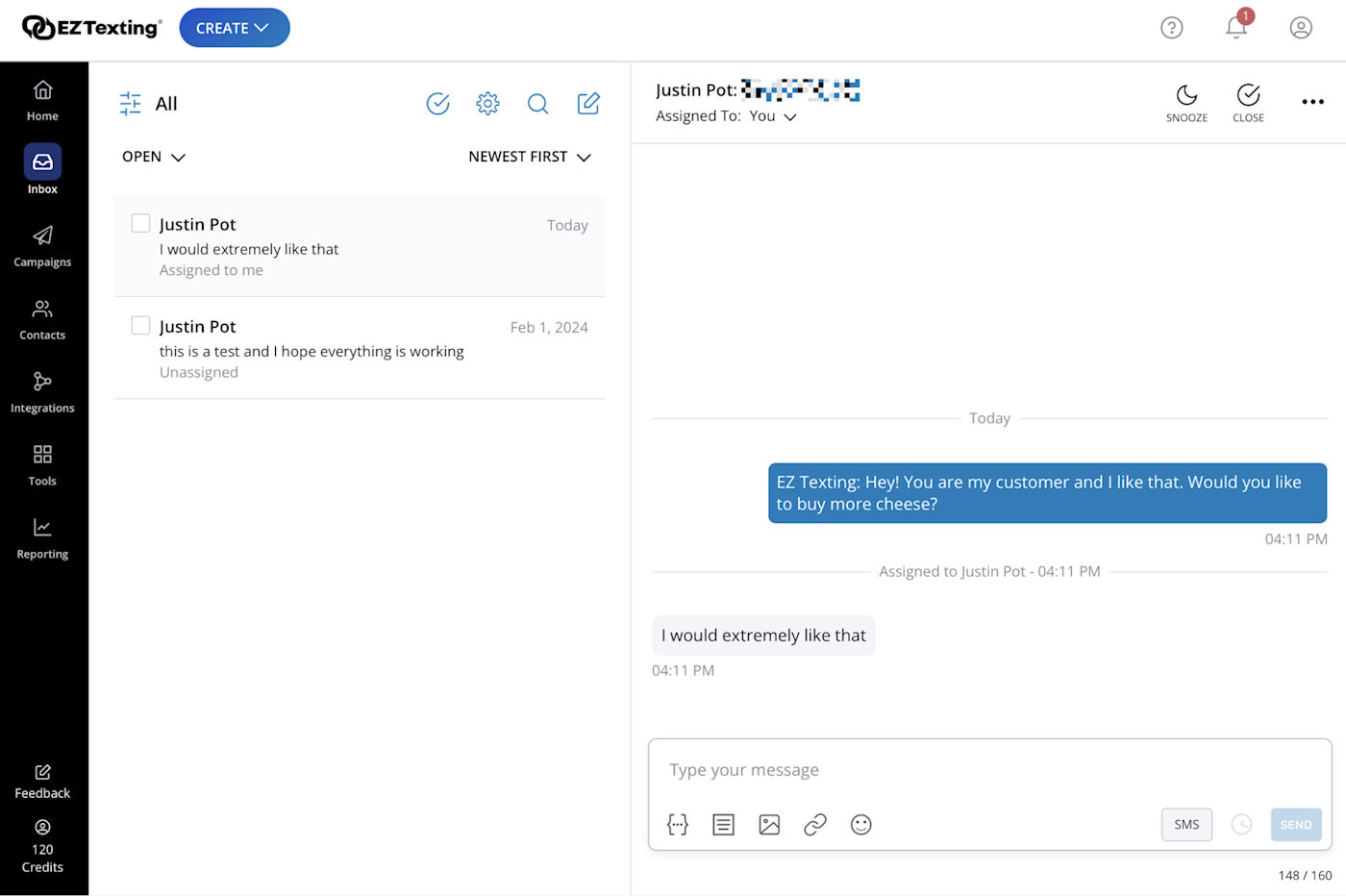This screenshot has width=1346, height=896.
Task: Expand the CREATE dropdown button
Action: click(x=235, y=28)
